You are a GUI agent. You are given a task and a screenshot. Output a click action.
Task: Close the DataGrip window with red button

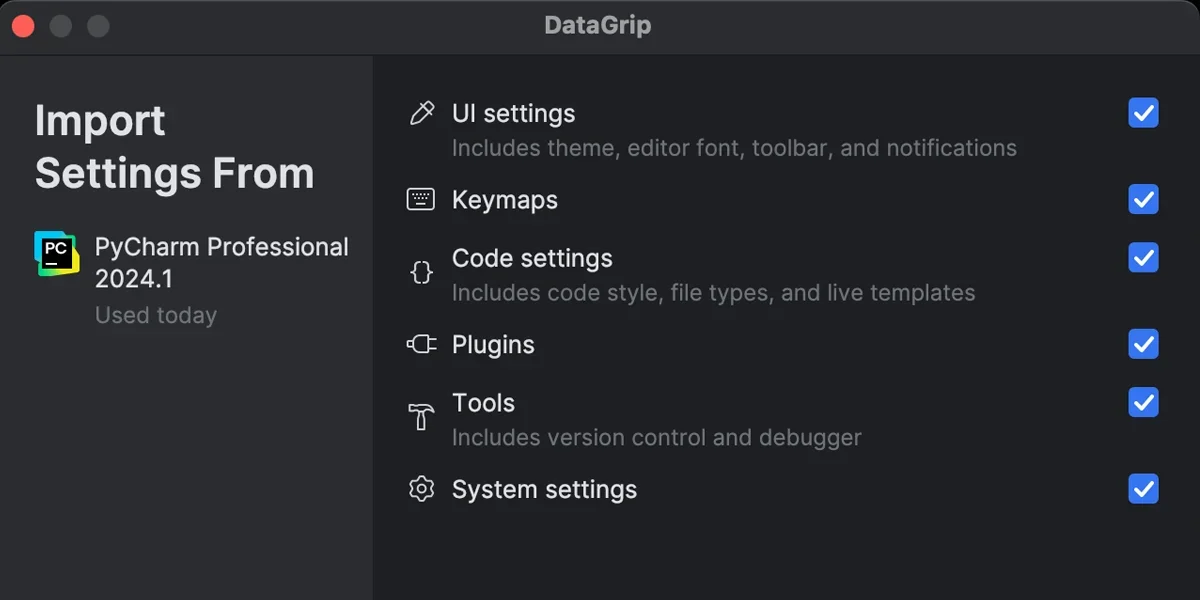[22, 26]
